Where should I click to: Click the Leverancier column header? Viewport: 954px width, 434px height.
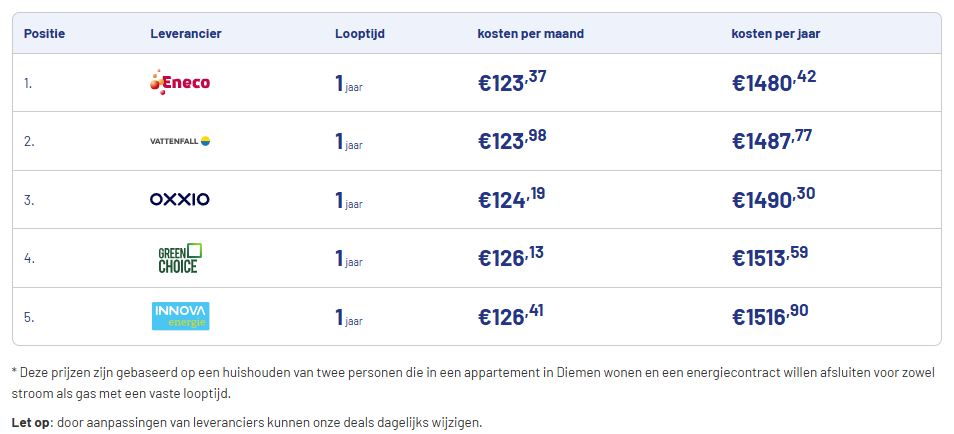click(x=186, y=34)
